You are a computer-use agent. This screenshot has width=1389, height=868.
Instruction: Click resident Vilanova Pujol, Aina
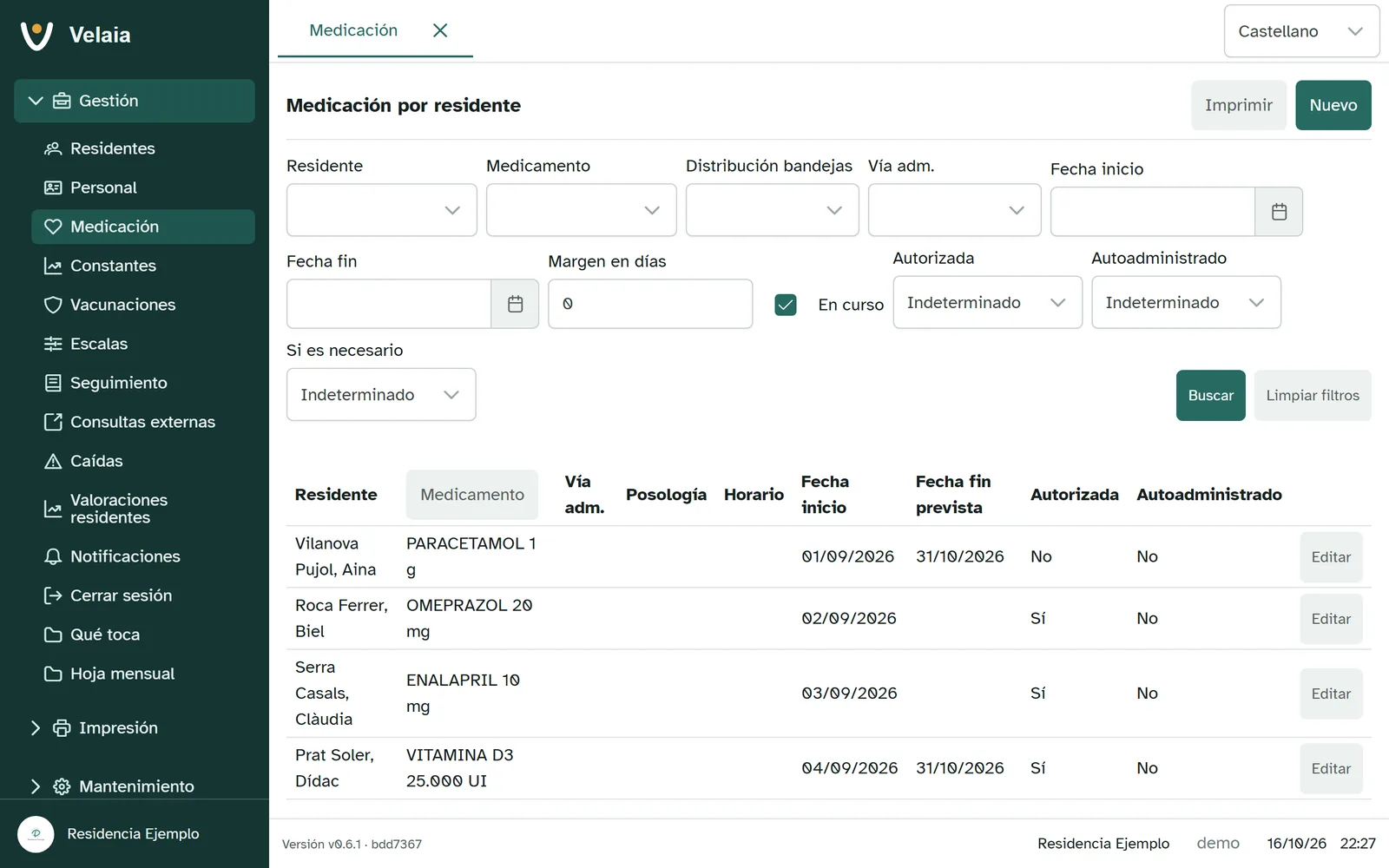[x=336, y=556]
